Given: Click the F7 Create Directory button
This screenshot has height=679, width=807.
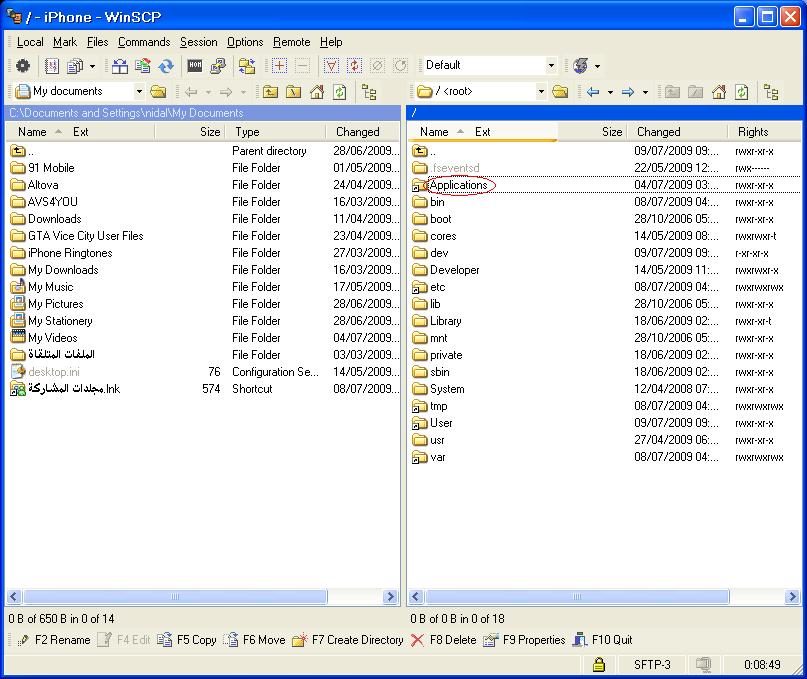Looking at the screenshot, I should (348, 640).
